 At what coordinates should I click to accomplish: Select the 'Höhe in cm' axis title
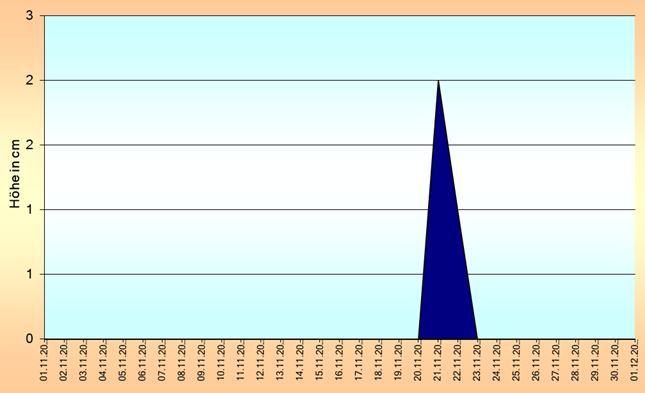pyautogui.click(x=15, y=174)
